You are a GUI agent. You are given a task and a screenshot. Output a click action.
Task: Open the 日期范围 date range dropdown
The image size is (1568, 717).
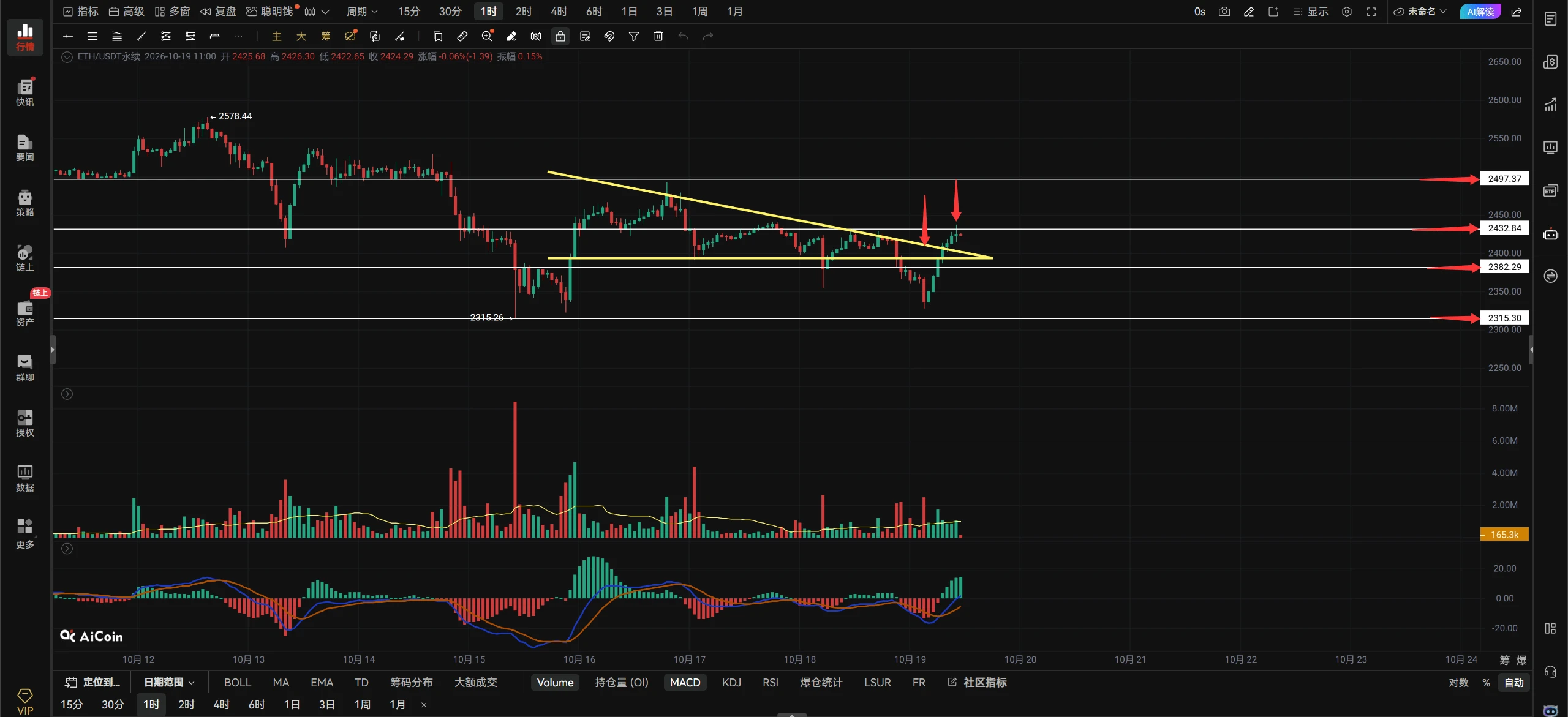point(169,682)
